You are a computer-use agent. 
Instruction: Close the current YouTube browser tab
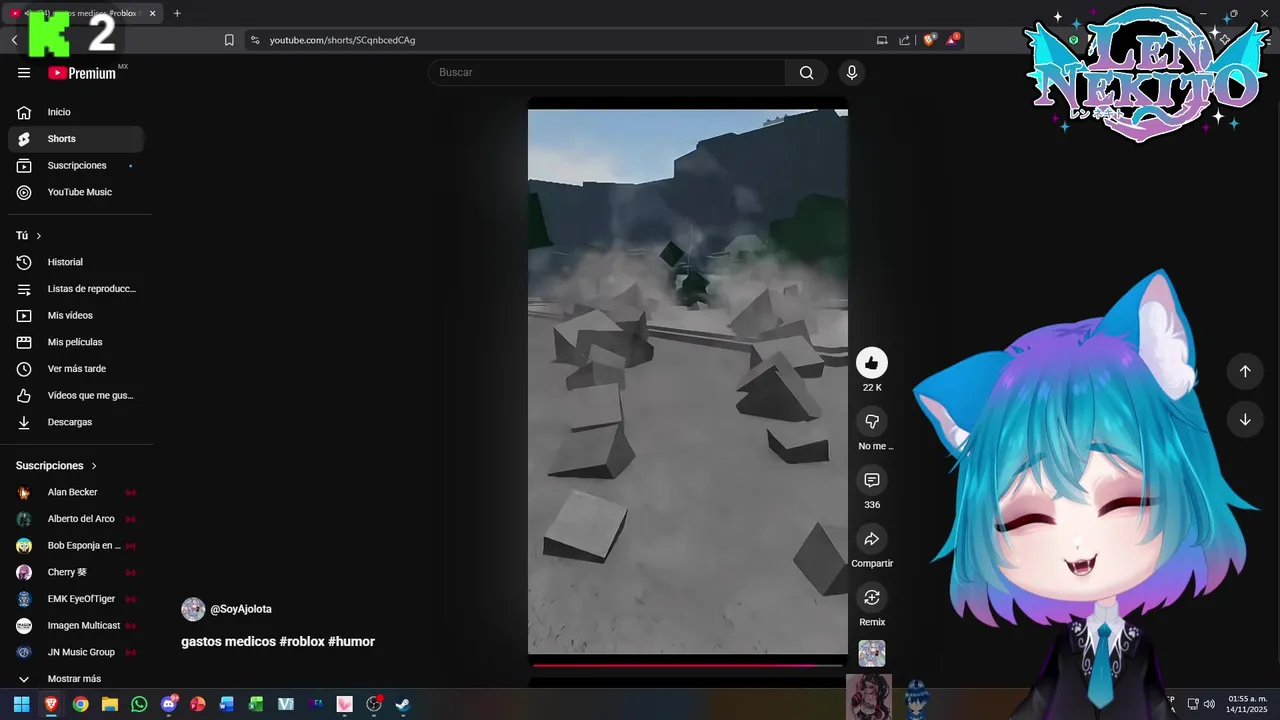point(152,13)
